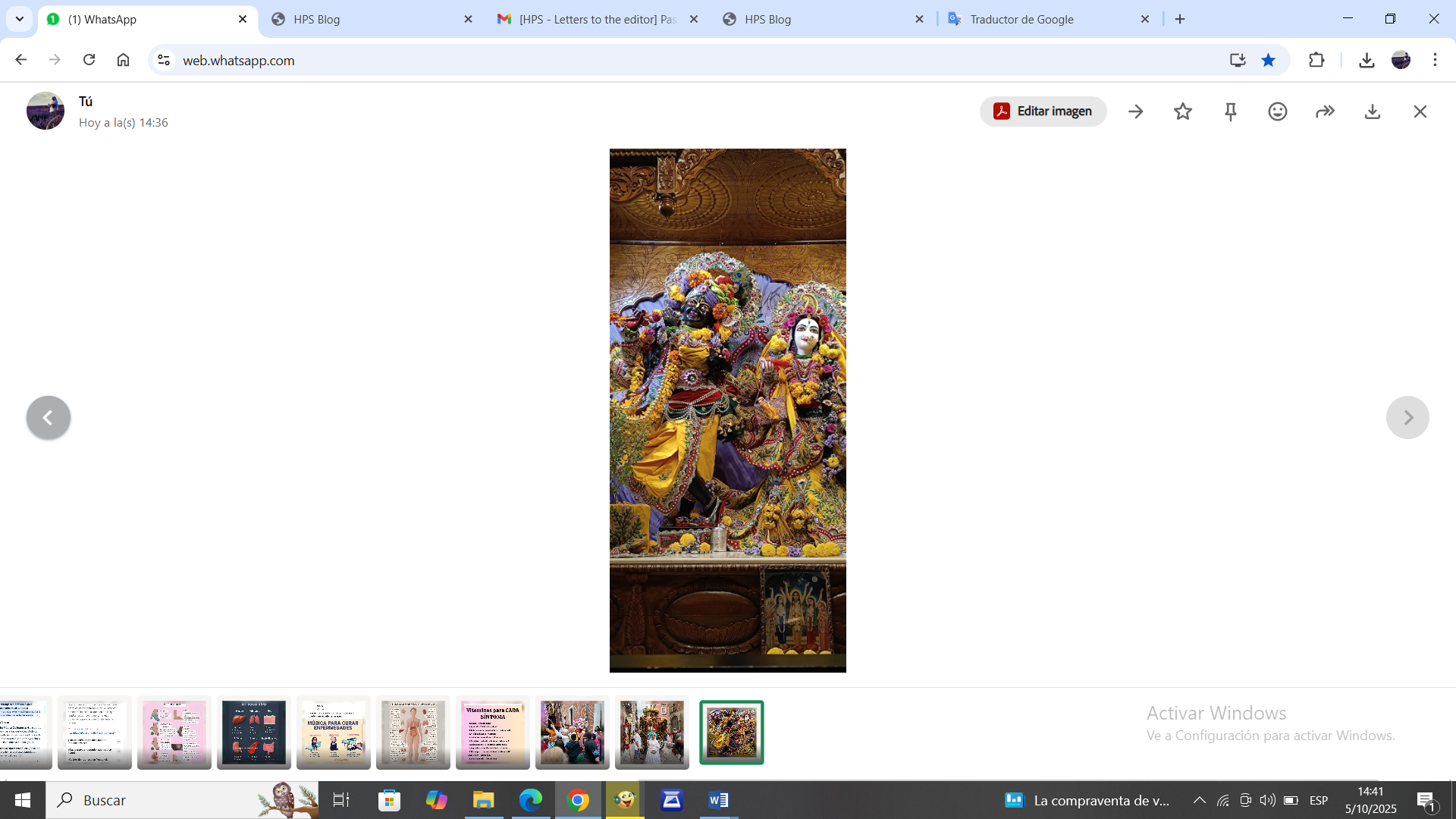Image resolution: width=1456 pixels, height=819 pixels.
Task: Download the displayed image
Action: (x=1373, y=111)
